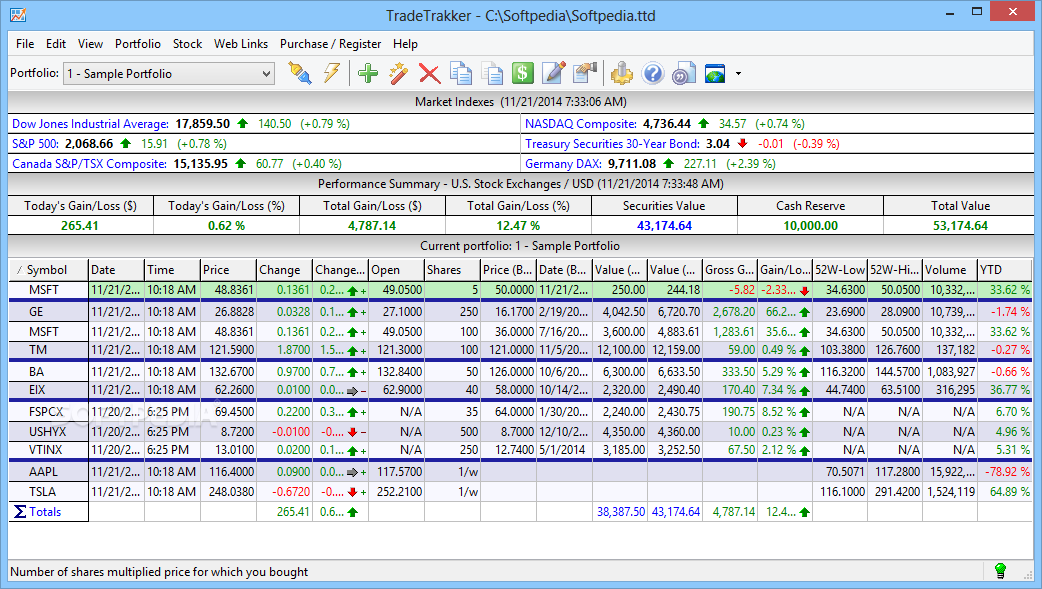1042x589 pixels.
Task: Sort by the Open column header
Action: (396, 270)
